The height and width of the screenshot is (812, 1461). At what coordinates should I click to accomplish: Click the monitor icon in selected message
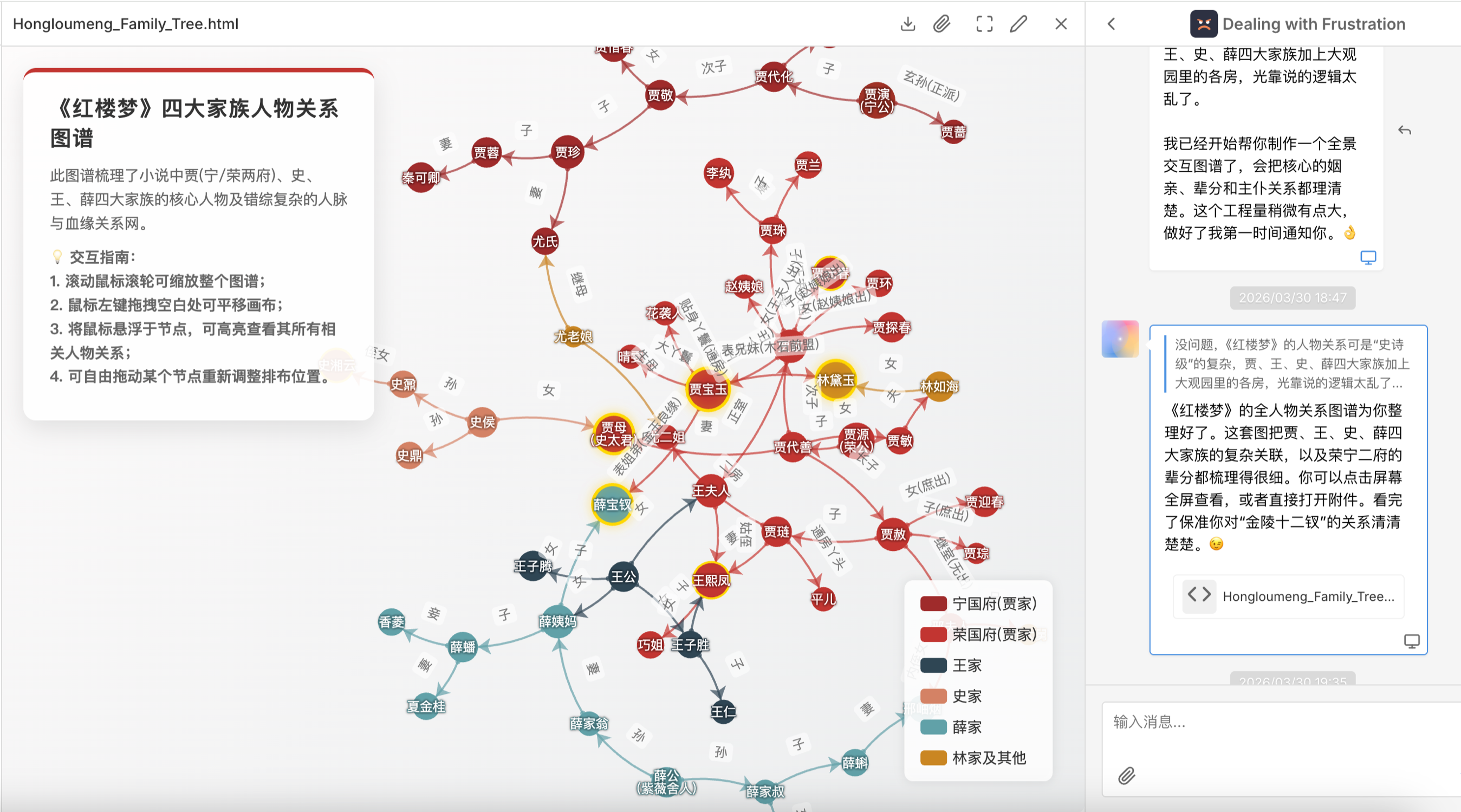pyautogui.click(x=1411, y=641)
